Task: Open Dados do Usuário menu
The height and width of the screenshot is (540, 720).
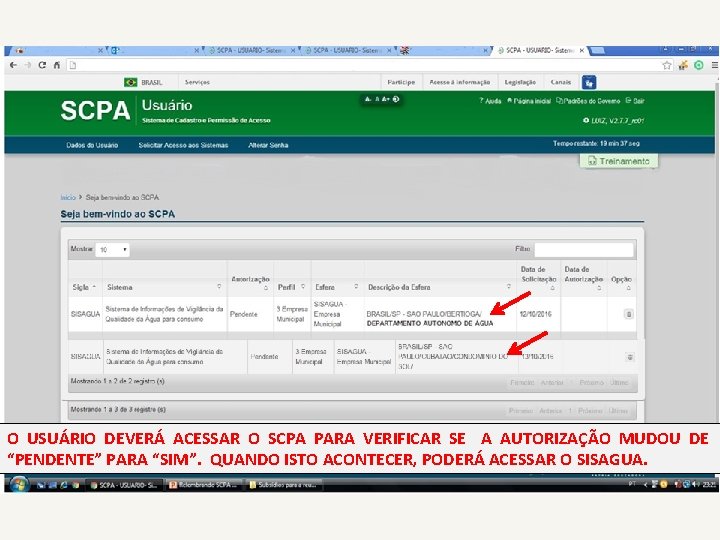Action: coord(92,145)
